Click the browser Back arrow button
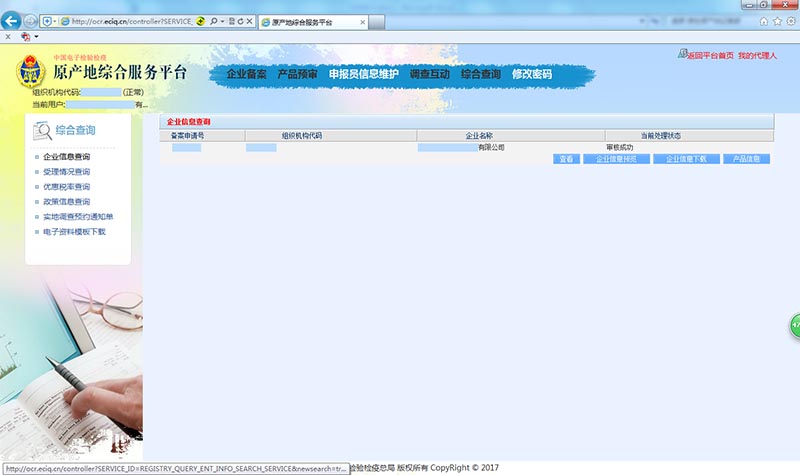This screenshot has width=800, height=475. (x=14, y=21)
